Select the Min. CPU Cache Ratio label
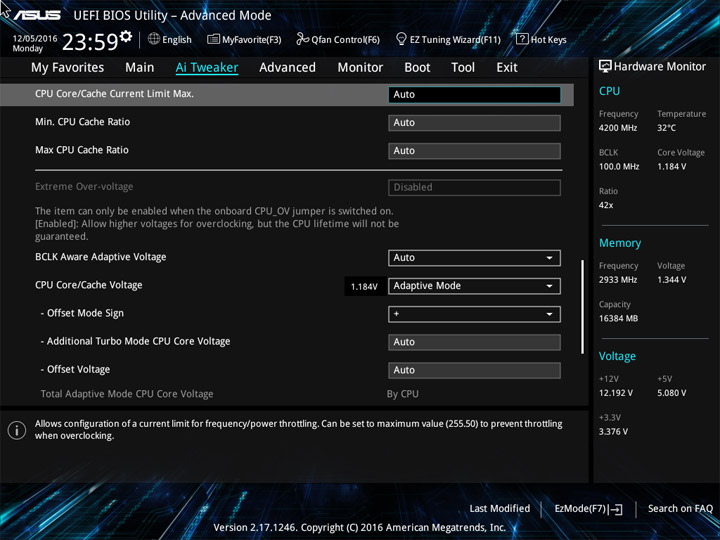 (x=83, y=122)
